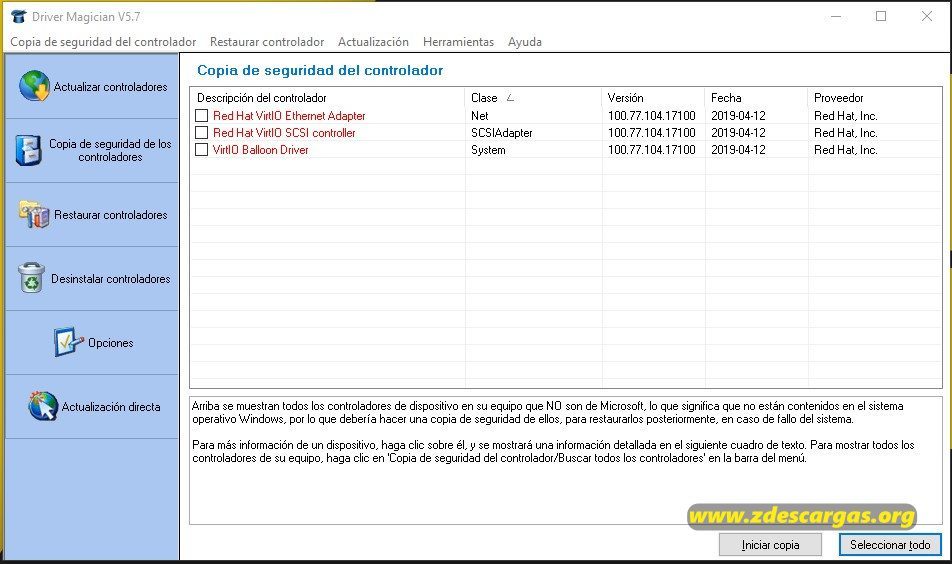This screenshot has height=564, width=952.
Task: Sort by Descripción del controlador column header
Action: click(328, 98)
